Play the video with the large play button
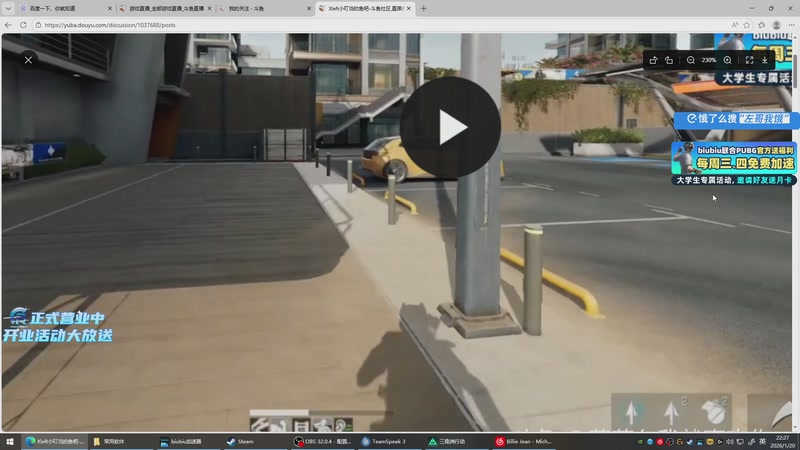This screenshot has width=800, height=450. point(449,127)
